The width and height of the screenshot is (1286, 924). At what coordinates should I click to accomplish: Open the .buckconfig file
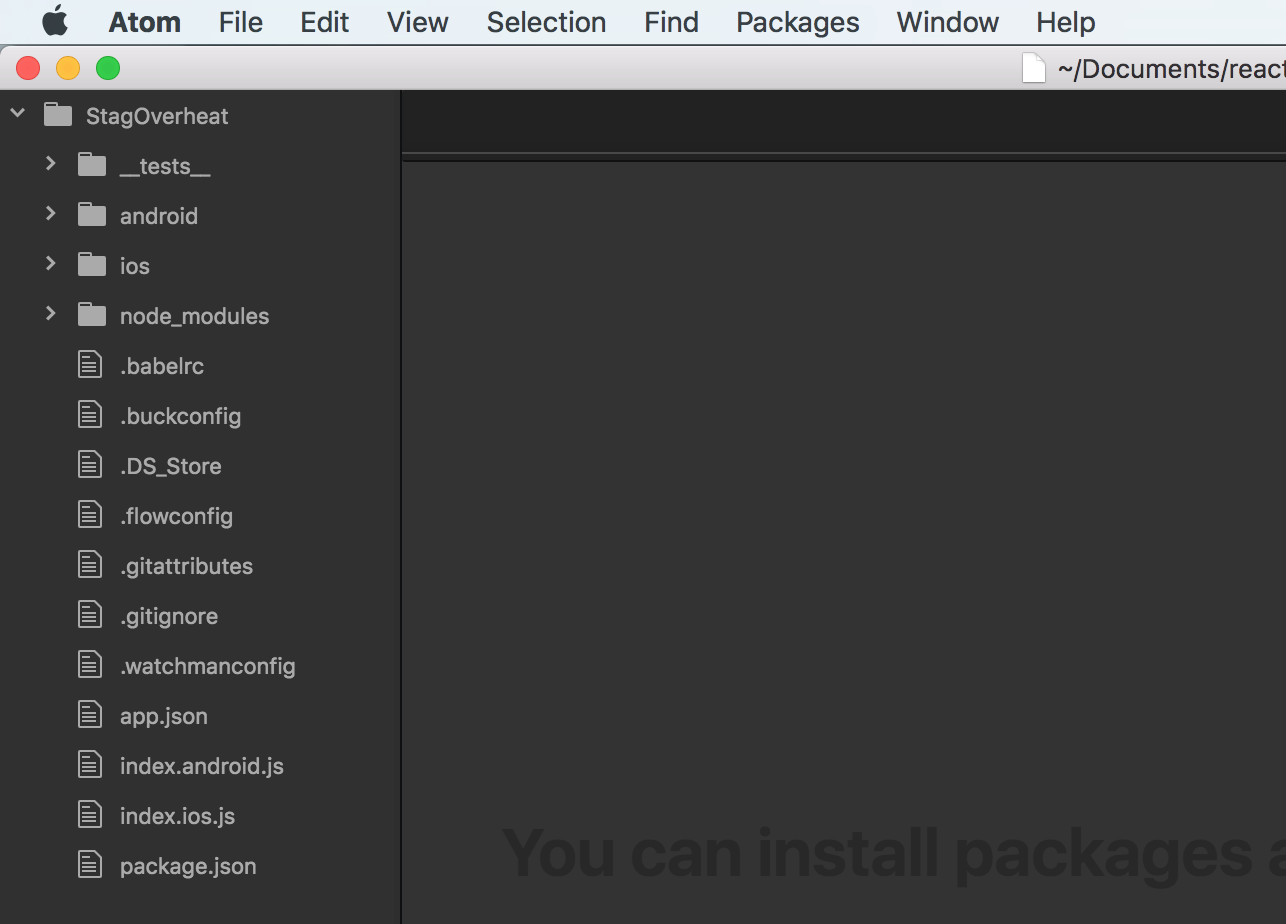click(181, 416)
